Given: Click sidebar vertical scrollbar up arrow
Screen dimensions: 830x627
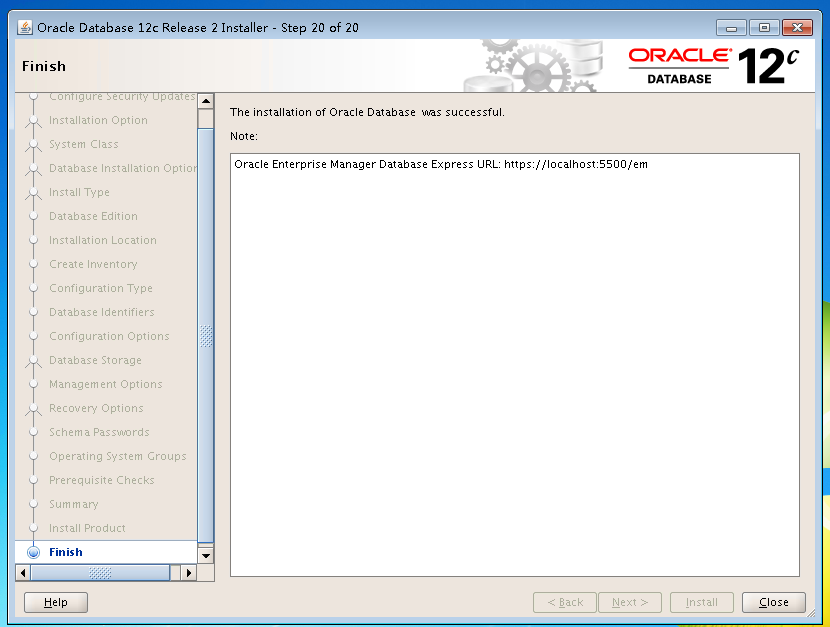Looking at the screenshot, I should (x=205, y=101).
